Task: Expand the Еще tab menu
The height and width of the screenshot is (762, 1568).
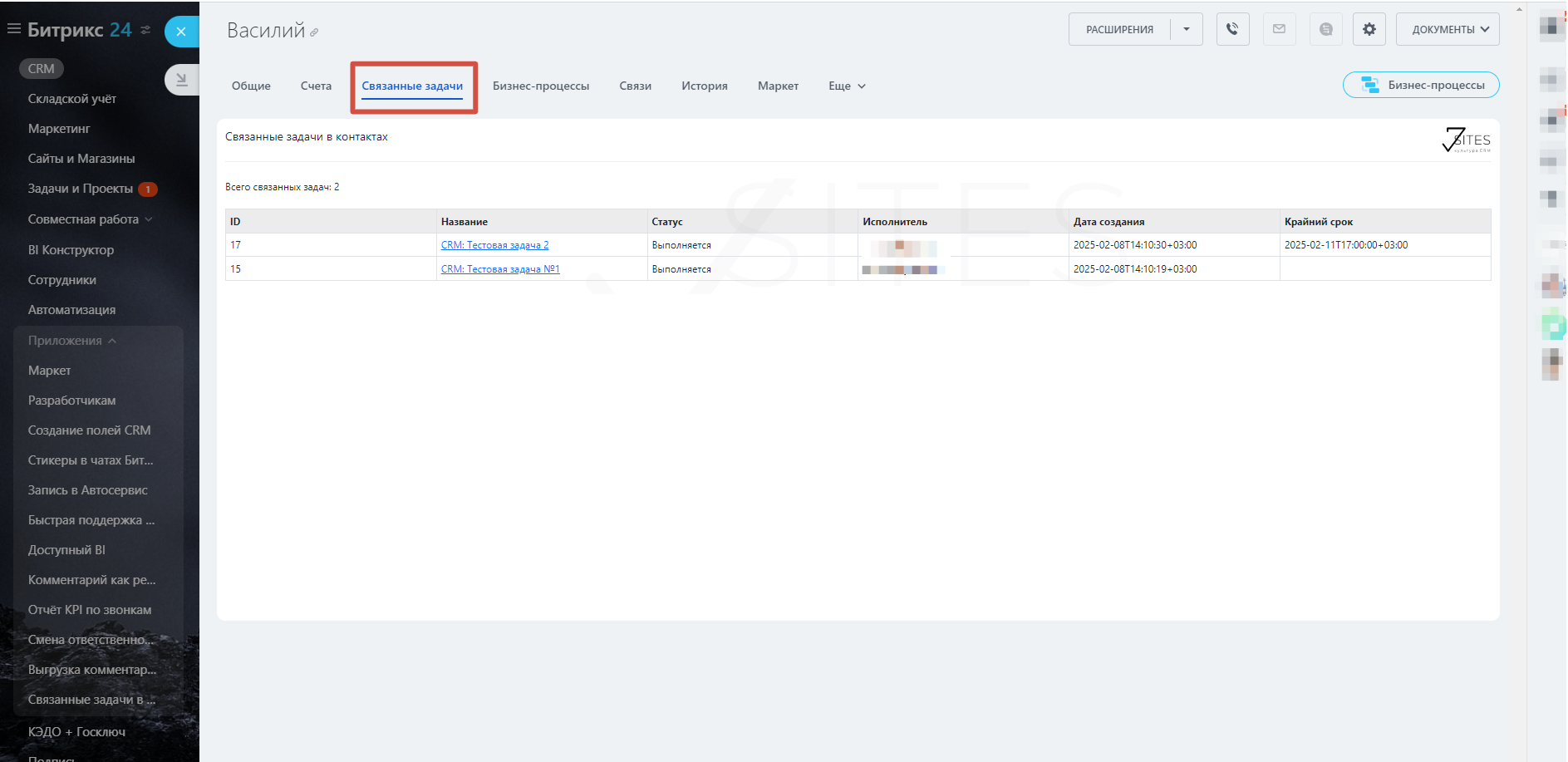Action: coord(847,86)
